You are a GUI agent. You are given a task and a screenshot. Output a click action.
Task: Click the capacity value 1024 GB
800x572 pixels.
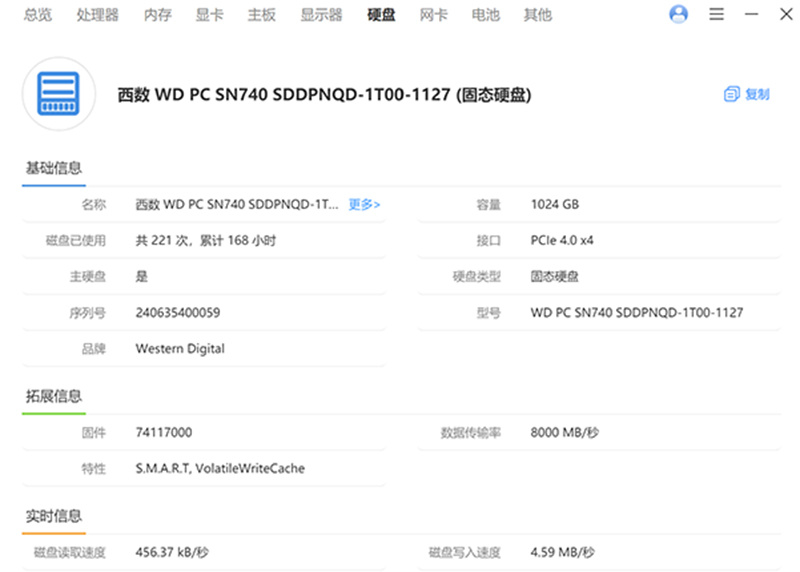555,205
